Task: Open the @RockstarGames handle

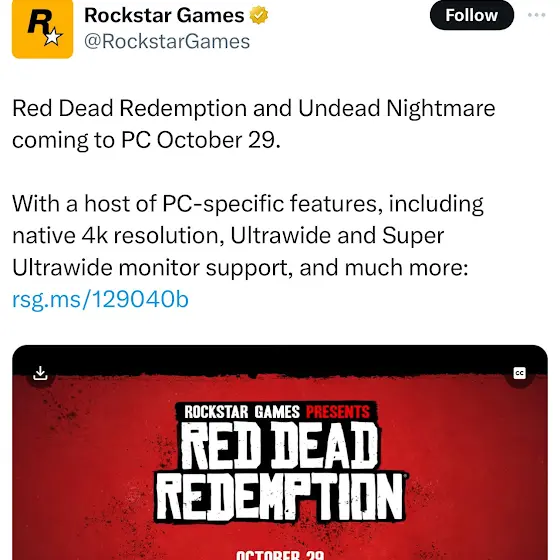Action: coord(167,41)
